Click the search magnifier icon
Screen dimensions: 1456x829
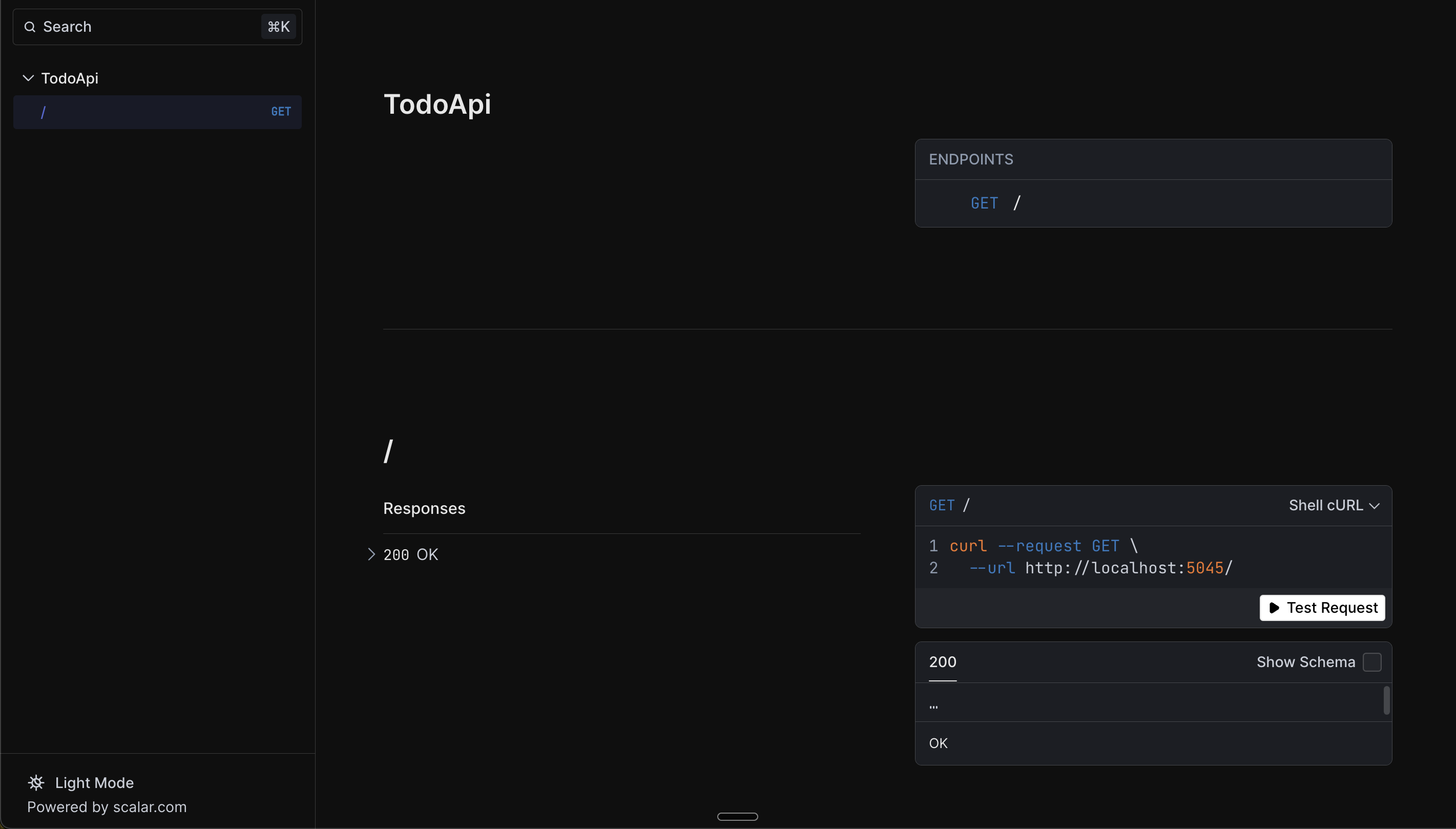(x=30, y=27)
